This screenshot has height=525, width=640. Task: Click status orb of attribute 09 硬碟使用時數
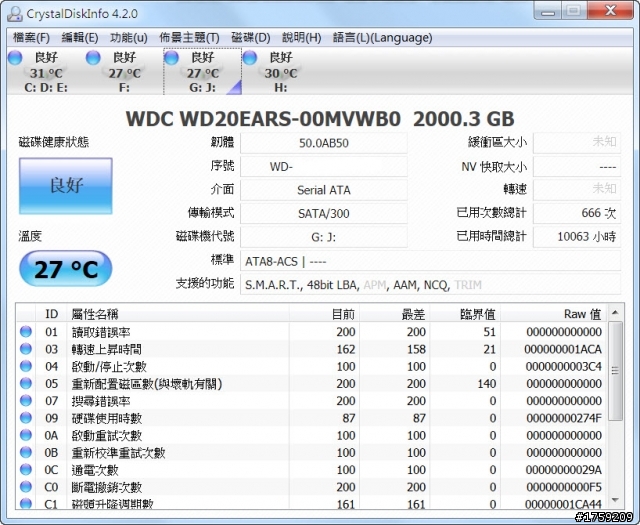tap(26, 418)
